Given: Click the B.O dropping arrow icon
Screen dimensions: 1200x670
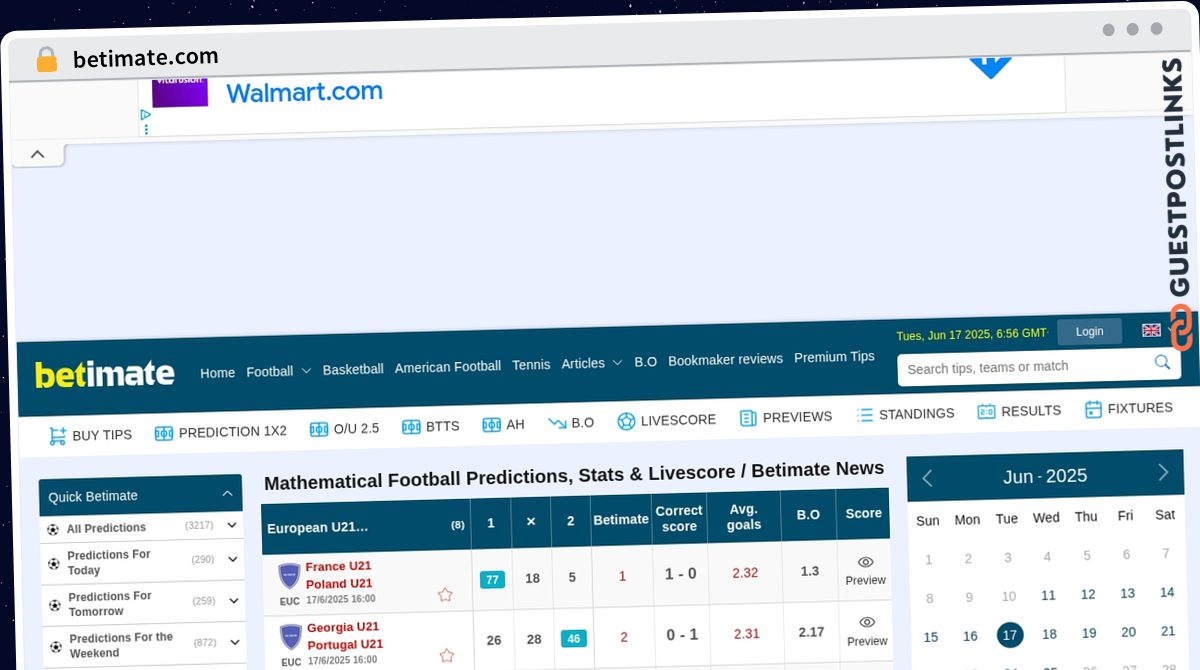Looking at the screenshot, I should click(x=557, y=424).
